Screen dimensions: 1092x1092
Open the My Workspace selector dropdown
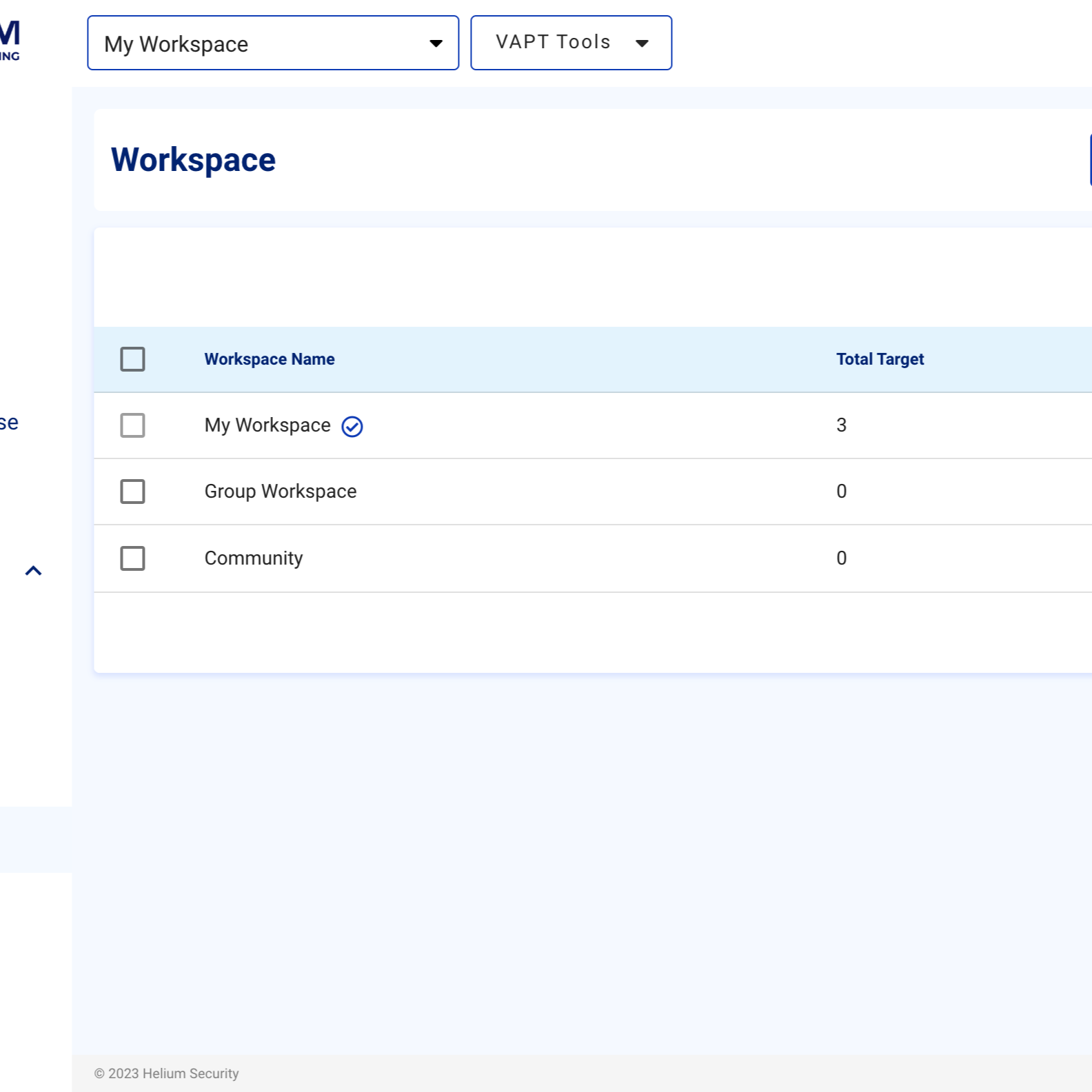(x=273, y=43)
